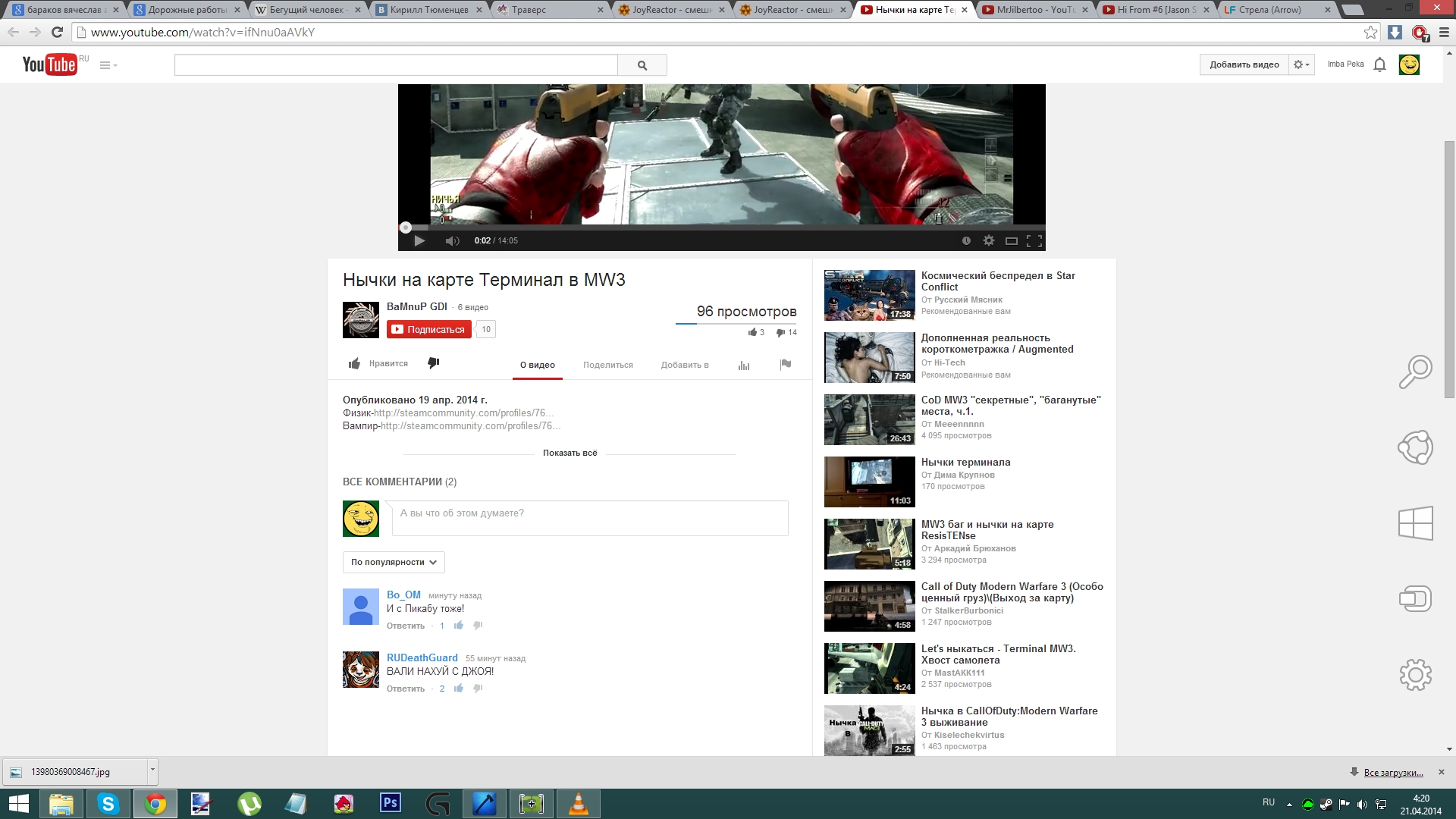Expand description with Показать всё
Image resolution: width=1456 pixels, height=819 pixels.
coord(570,453)
